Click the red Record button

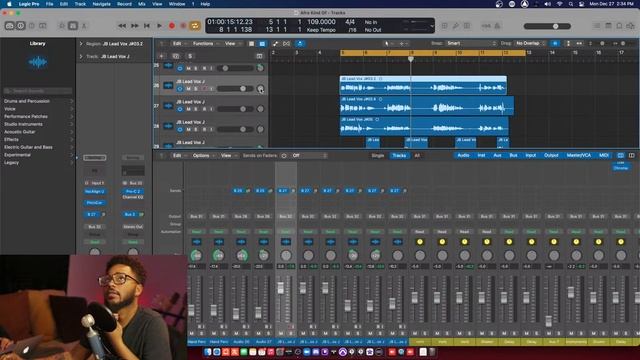coord(172,26)
